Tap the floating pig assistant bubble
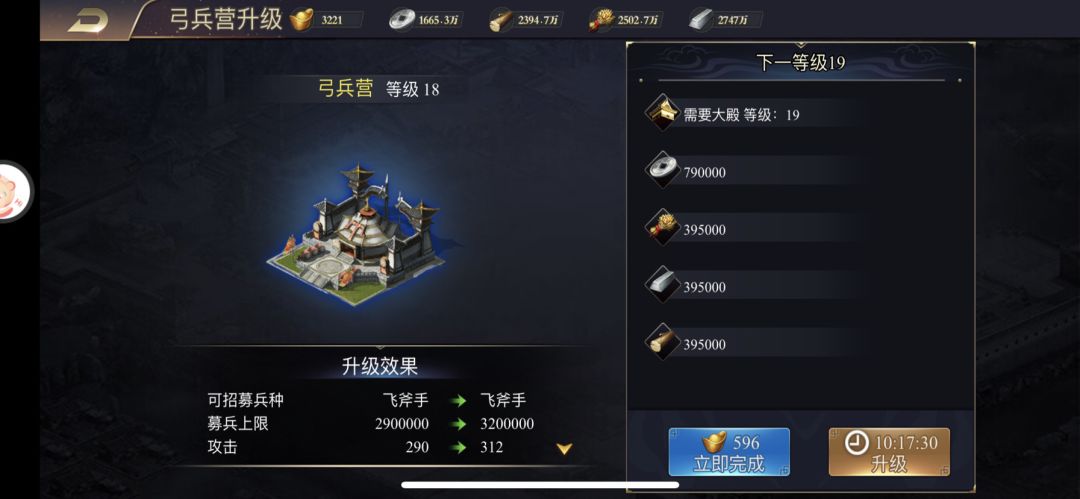Viewport: 1080px width, 499px height. (x=12, y=192)
